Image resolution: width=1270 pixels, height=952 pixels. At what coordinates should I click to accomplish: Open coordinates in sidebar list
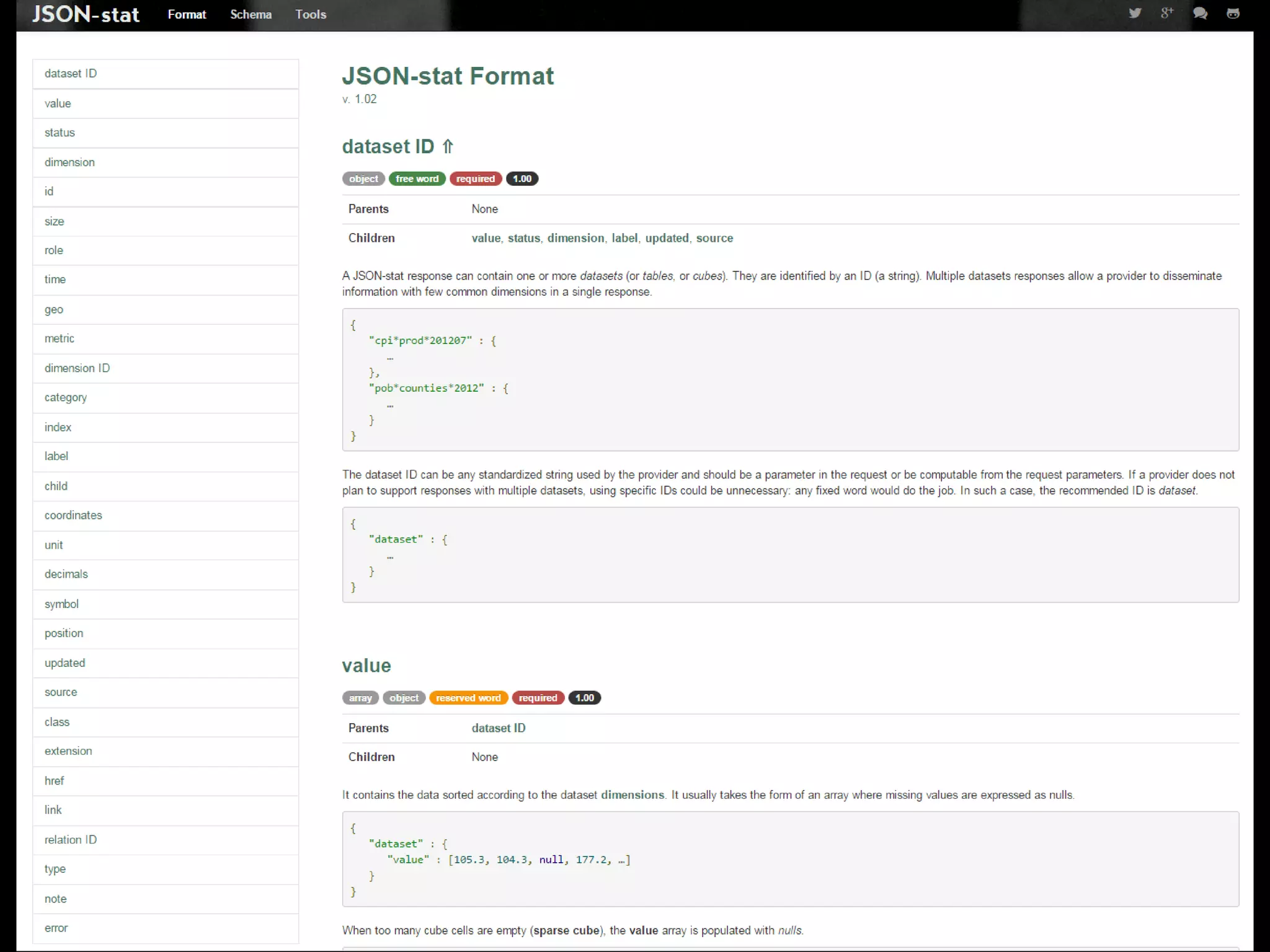coord(73,515)
